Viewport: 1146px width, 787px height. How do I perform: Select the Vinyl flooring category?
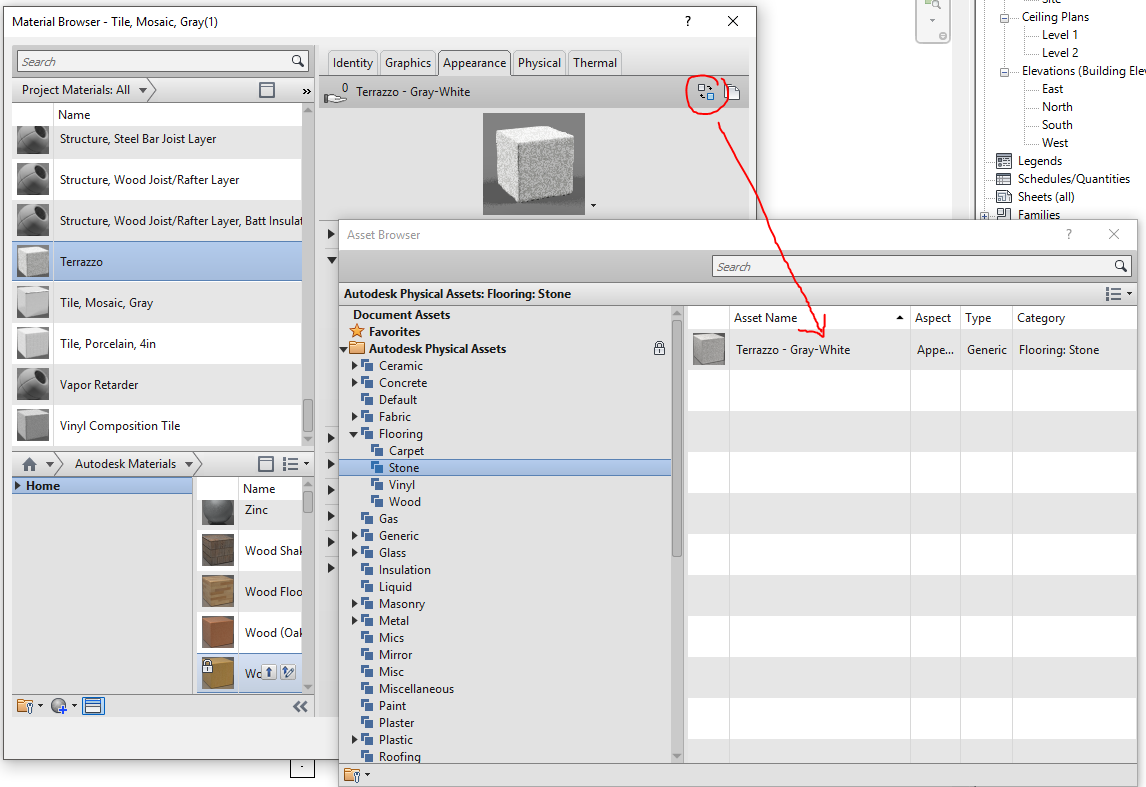pyautogui.click(x=402, y=484)
